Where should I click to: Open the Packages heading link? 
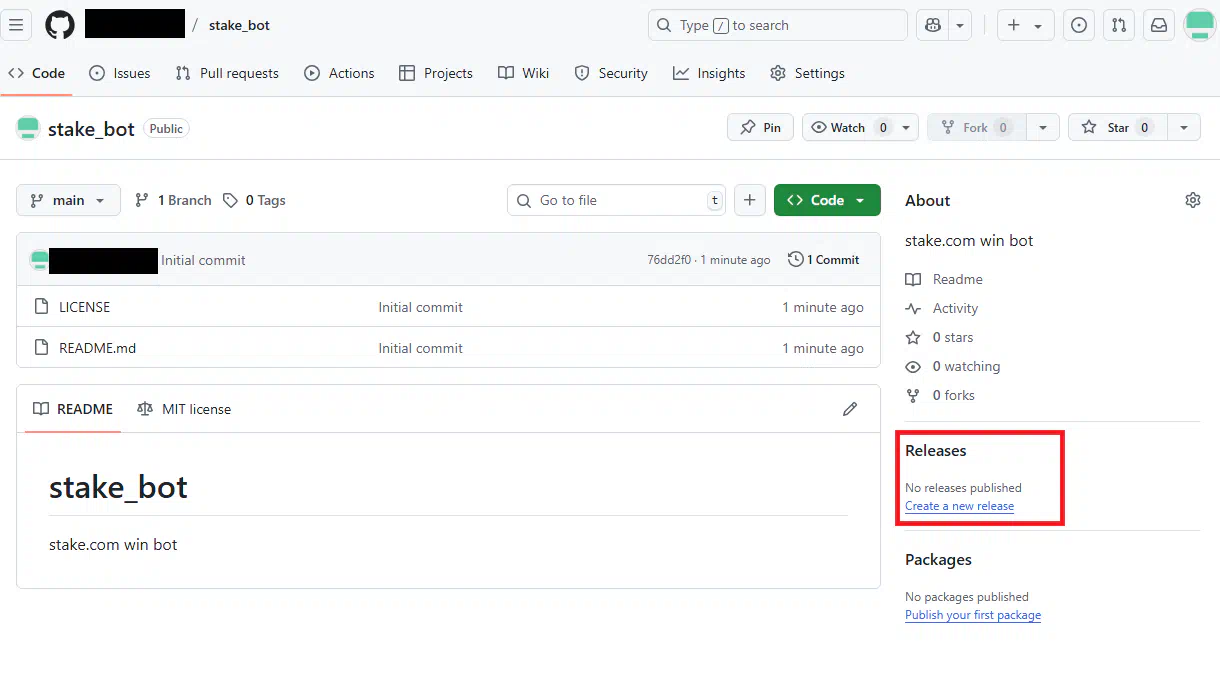coord(938,560)
